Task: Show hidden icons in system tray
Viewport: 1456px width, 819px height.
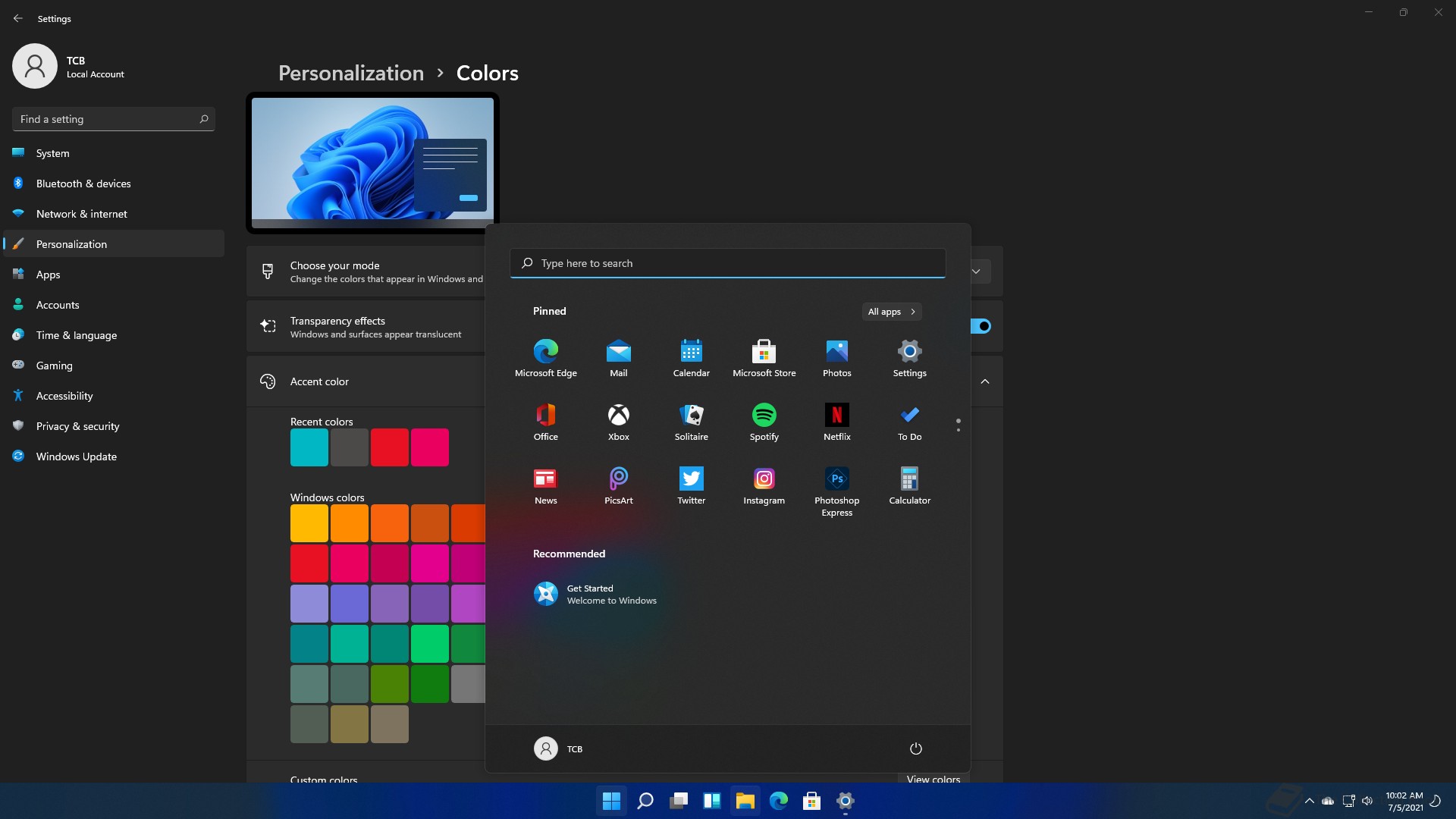Action: pyautogui.click(x=1310, y=801)
